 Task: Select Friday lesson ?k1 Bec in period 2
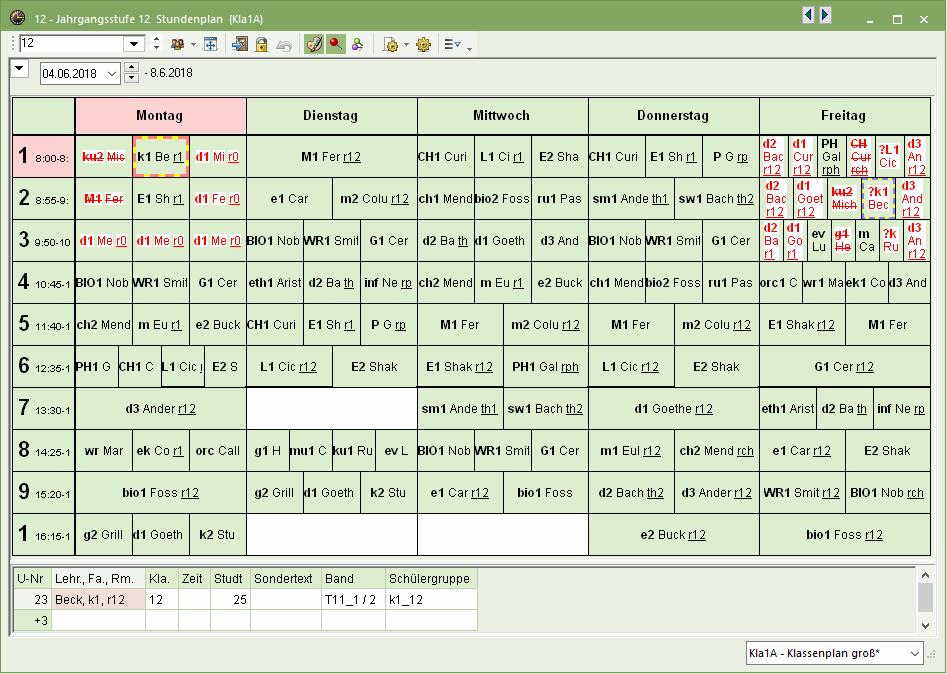(878, 199)
